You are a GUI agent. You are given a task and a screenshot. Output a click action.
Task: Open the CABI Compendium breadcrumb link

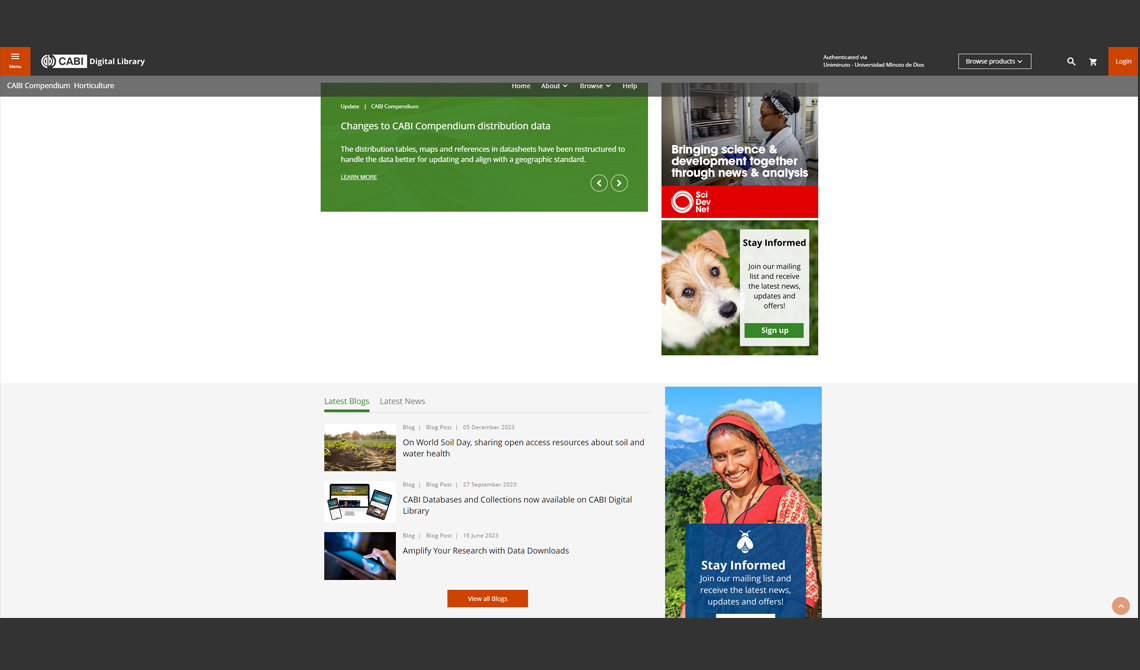coord(39,86)
